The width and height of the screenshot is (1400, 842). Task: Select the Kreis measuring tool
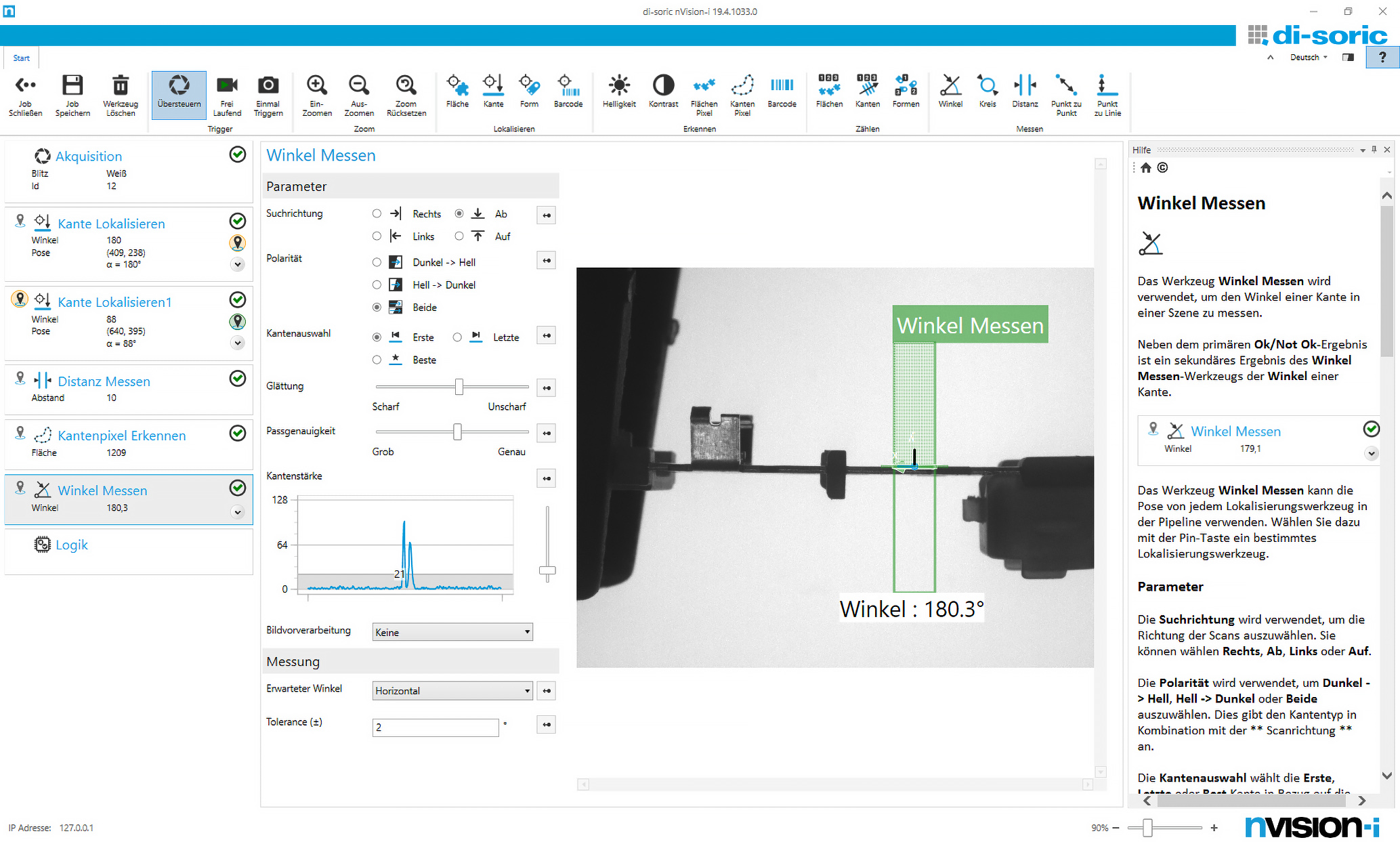(987, 86)
